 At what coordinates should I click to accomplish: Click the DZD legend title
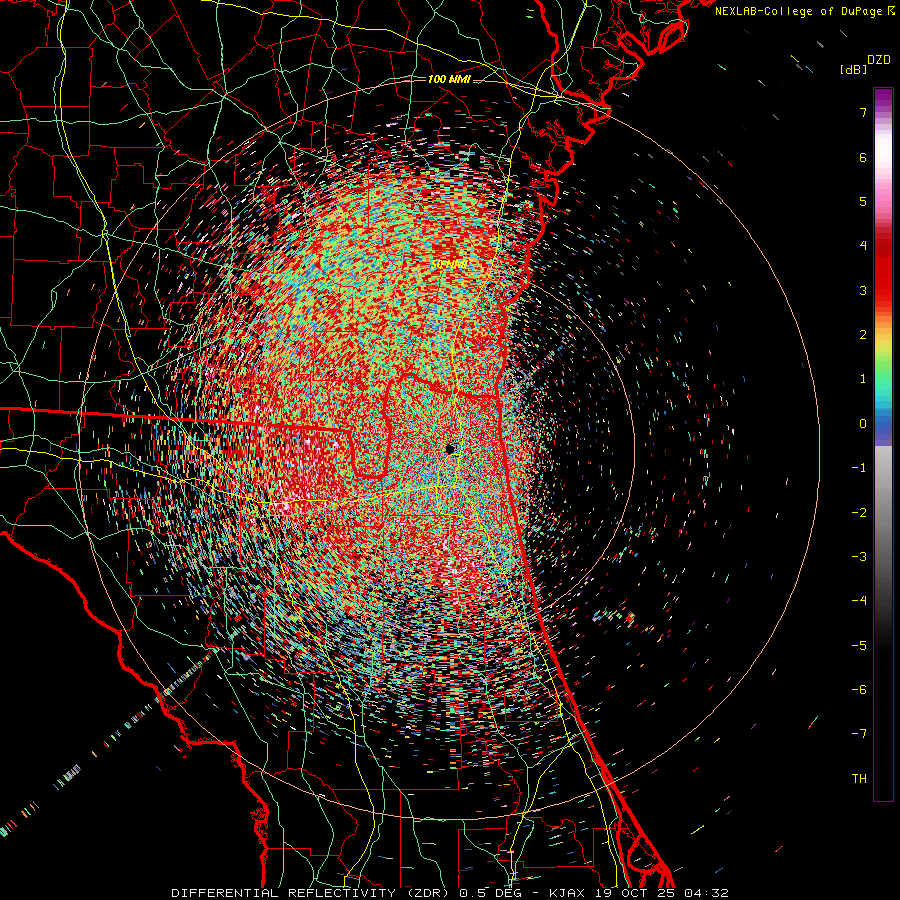879,60
